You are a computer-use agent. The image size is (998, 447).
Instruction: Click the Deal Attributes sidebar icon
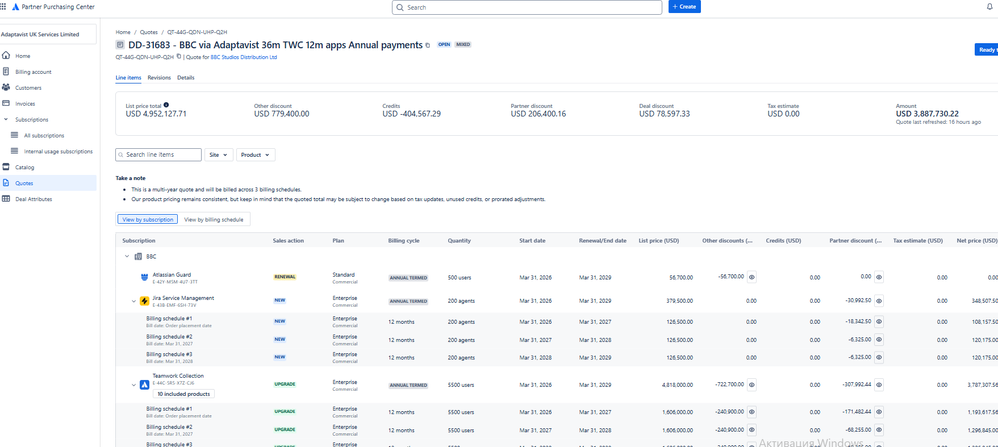tap(6, 199)
